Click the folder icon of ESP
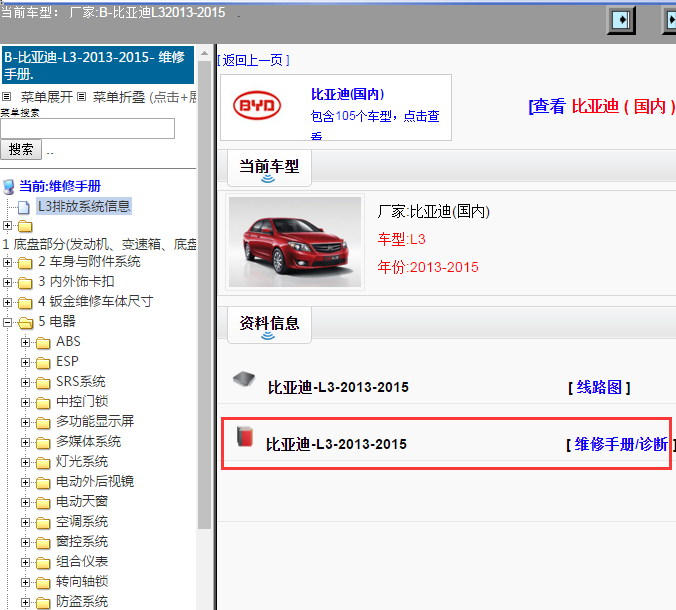The image size is (676, 610). click(43, 363)
